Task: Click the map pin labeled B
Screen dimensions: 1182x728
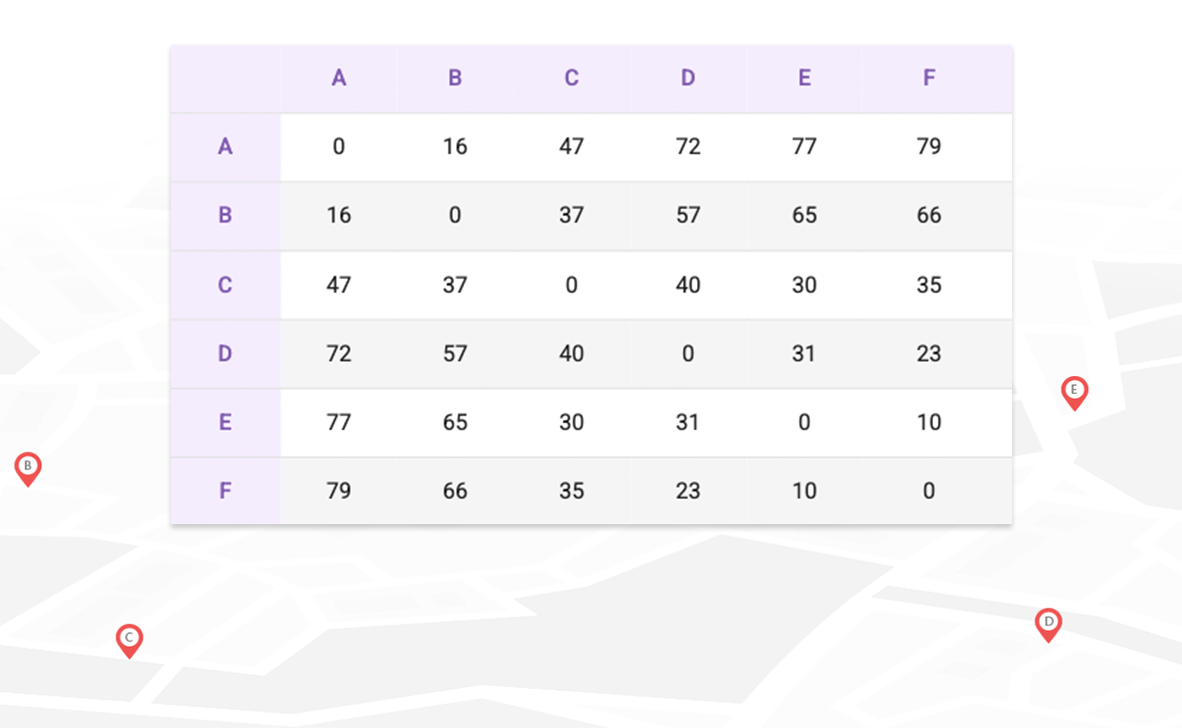Action: coord(28,469)
